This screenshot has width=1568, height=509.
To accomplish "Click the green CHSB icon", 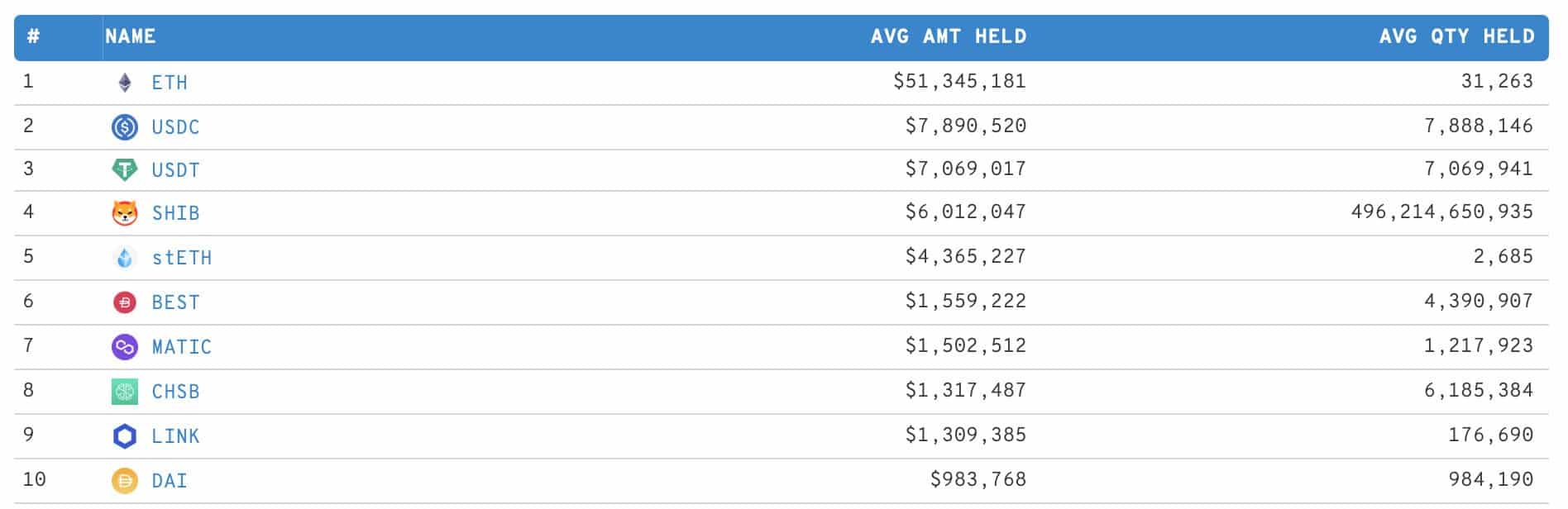I will [125, 392].
